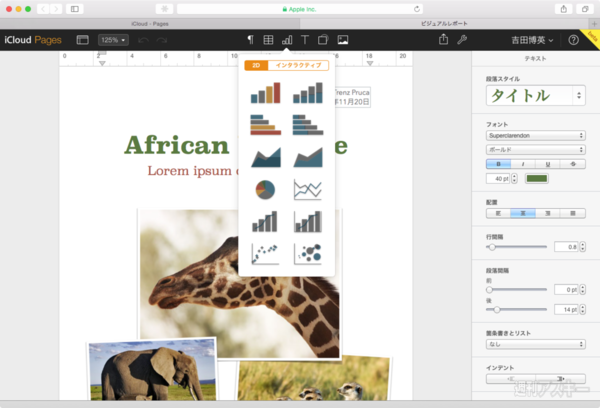Image resolution: width=600 pixels, height=408 pixels.
Task: Toggle strikethrough formatting button
Action: click(573, 164)
